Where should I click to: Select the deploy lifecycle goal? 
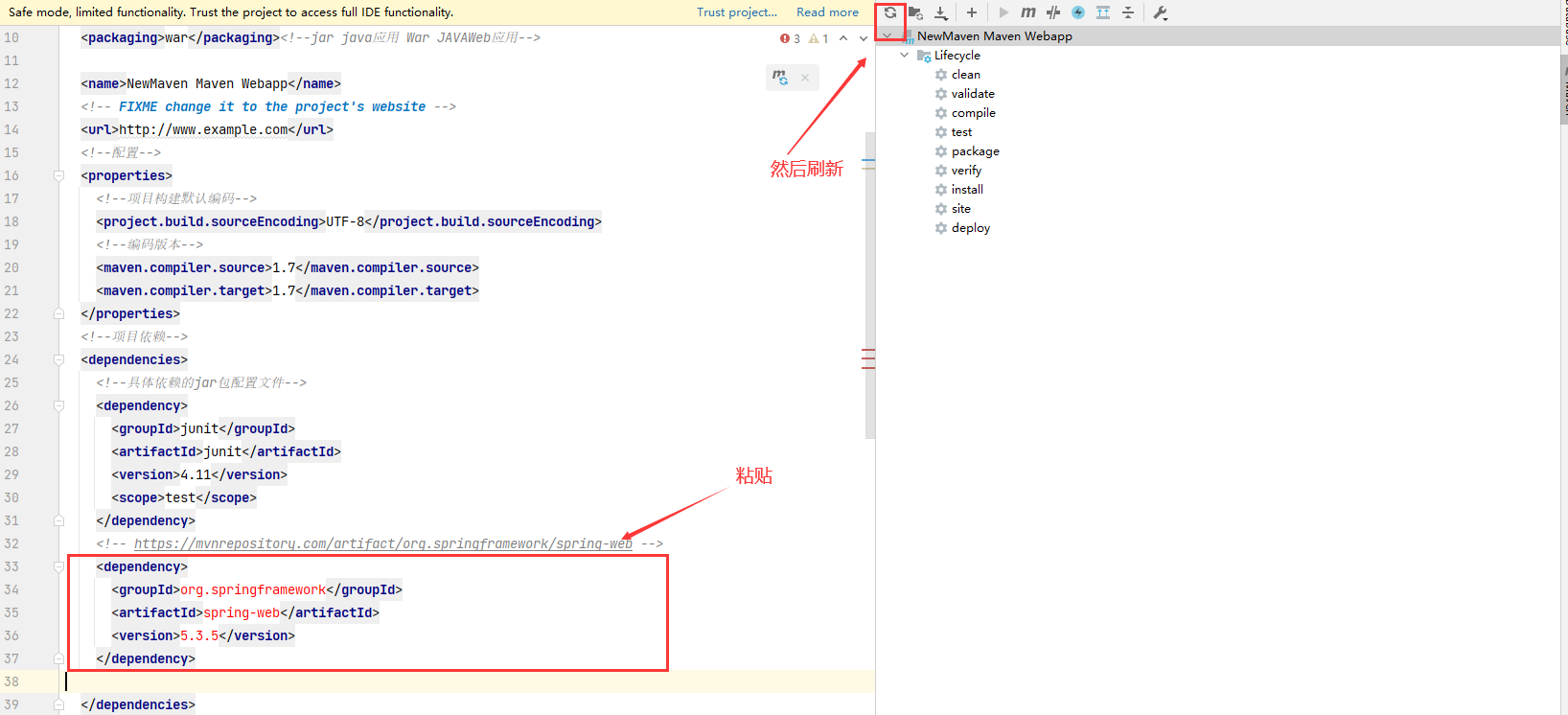coord(971,228)
